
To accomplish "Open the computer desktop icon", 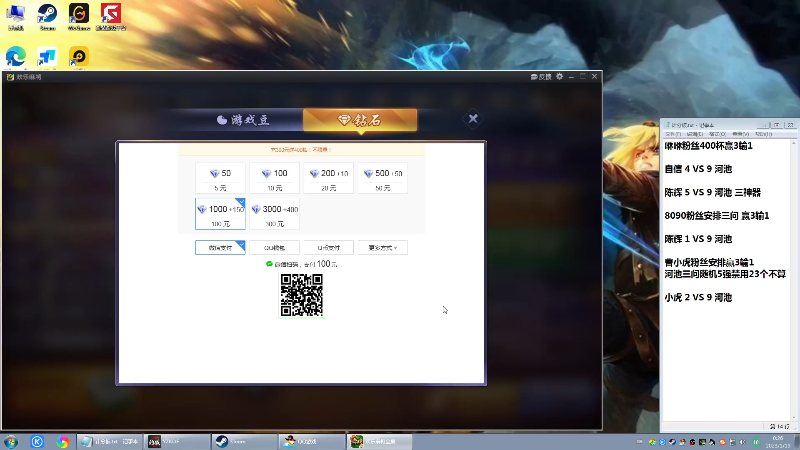I will click(x=16, y=17).
